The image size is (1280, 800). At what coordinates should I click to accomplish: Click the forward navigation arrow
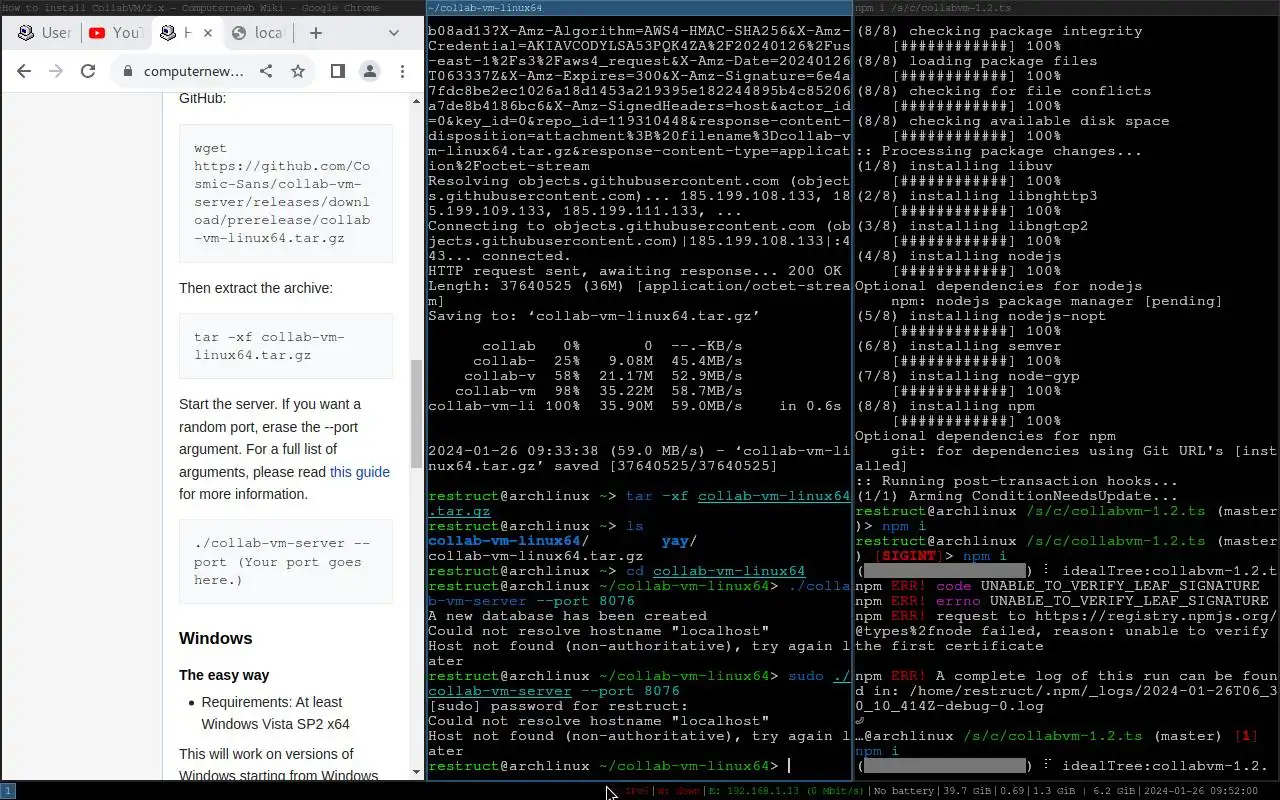pyautogui.click(x=56, y=71)
